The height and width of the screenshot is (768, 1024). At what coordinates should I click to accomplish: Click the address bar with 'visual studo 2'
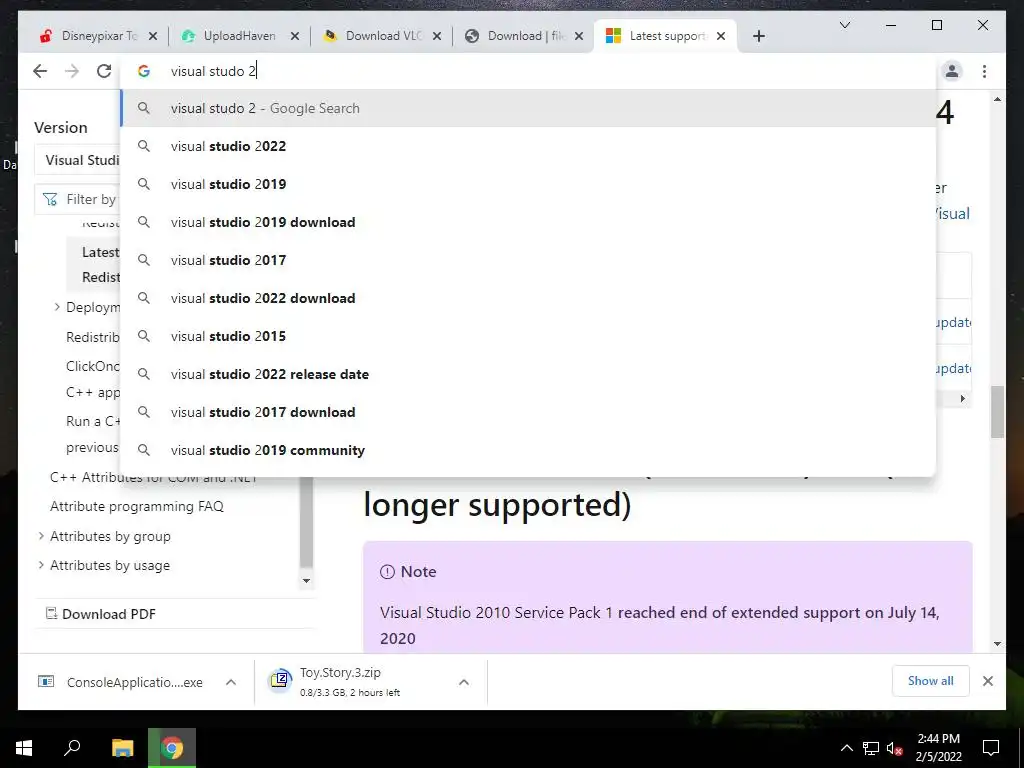point(528,71)
